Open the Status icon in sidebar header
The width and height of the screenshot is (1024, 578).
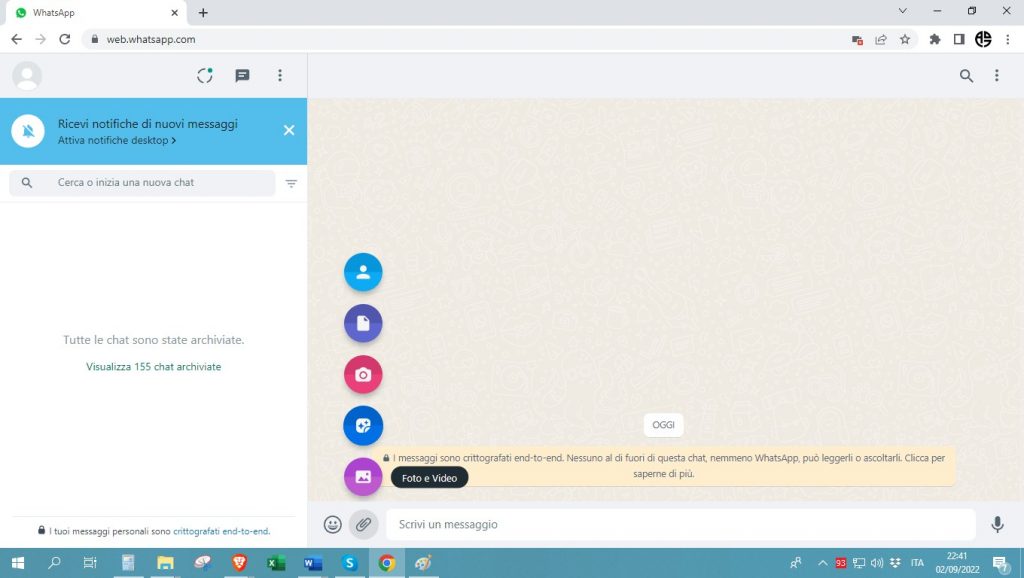tap(205, 76)
